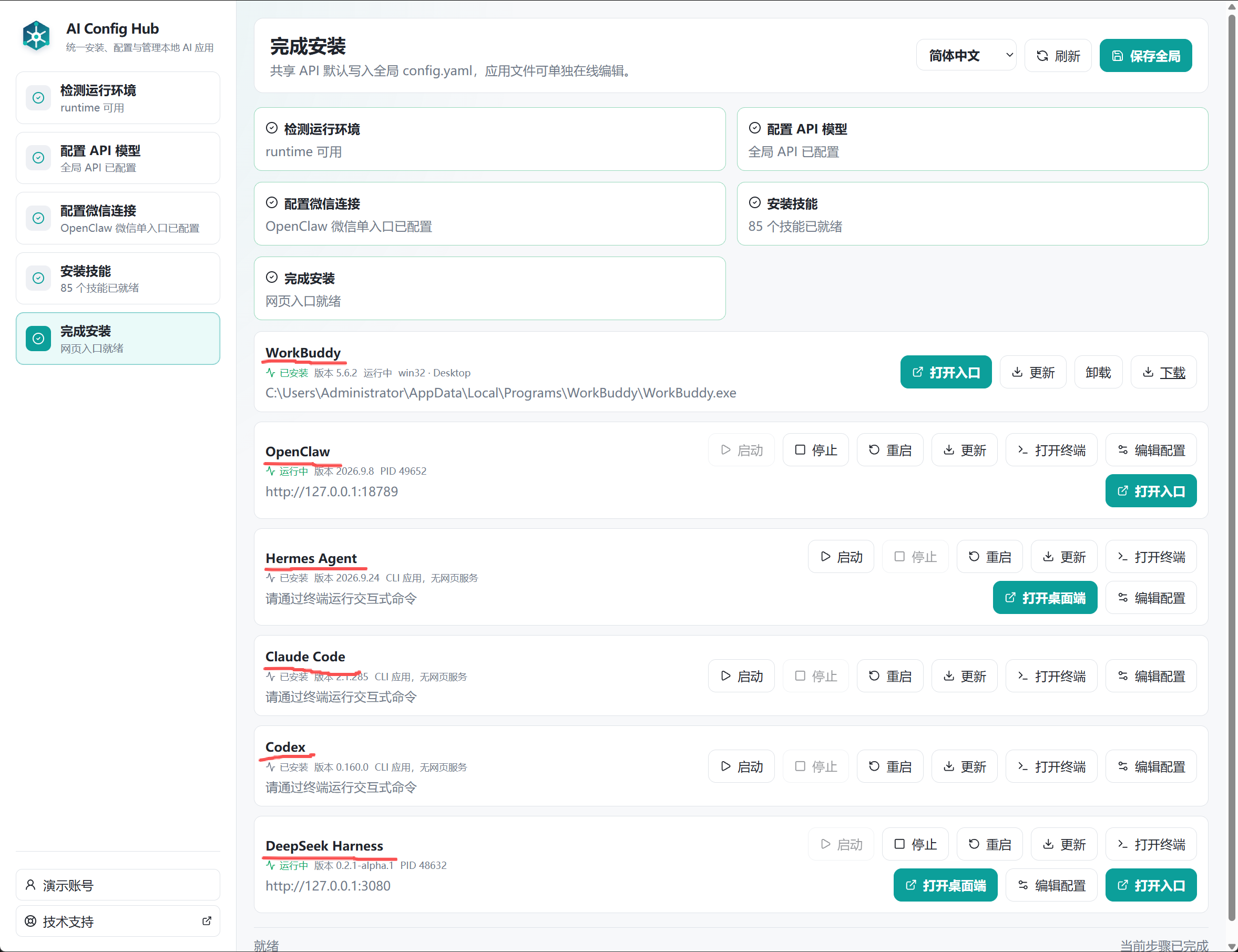Edit OpenClaw configuration via 编辑配置
Viewport: 1238px width, 952px height.
click(x=1151, y=450)
